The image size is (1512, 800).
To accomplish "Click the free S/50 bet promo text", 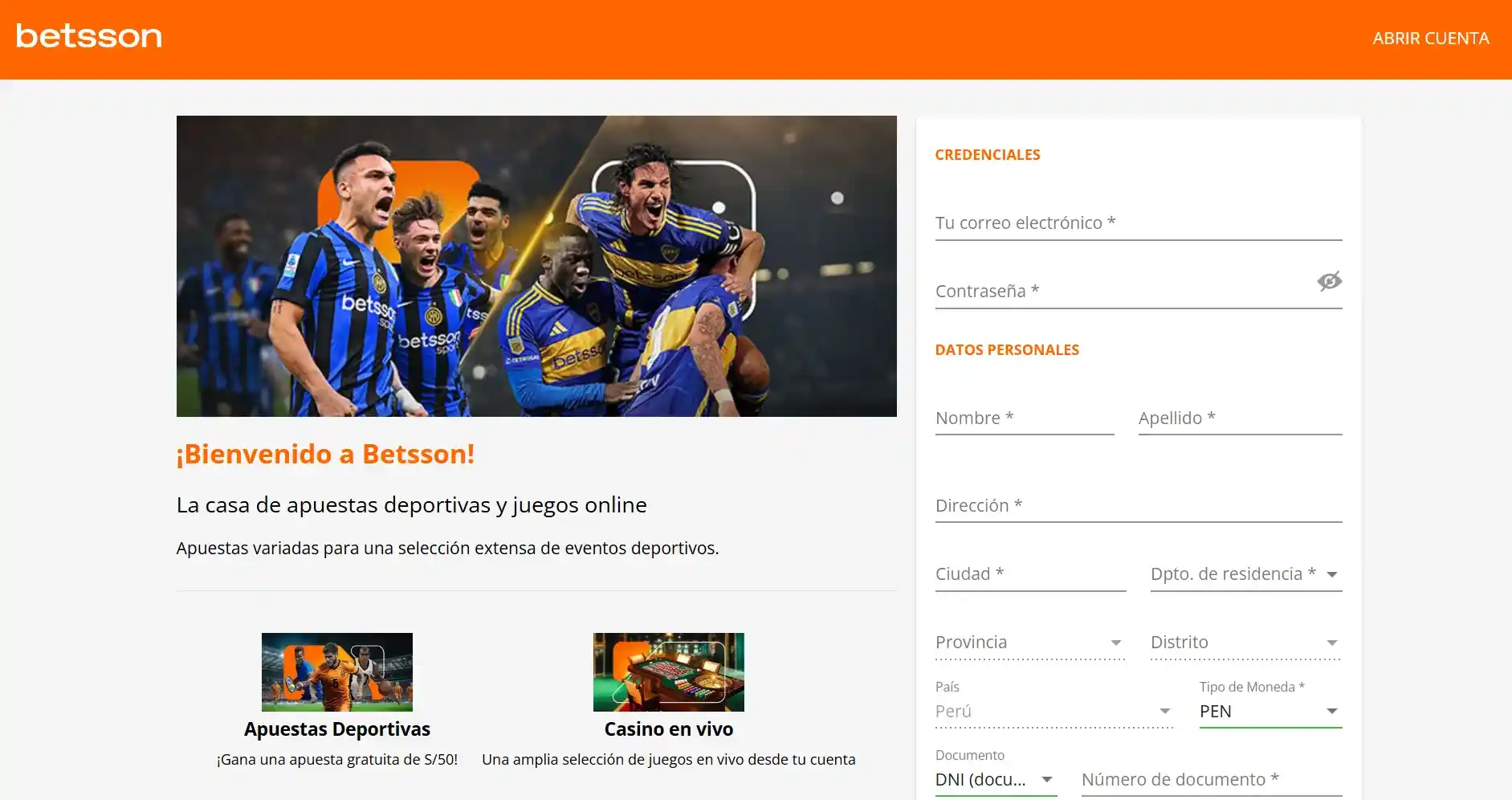I will (337, 760).
